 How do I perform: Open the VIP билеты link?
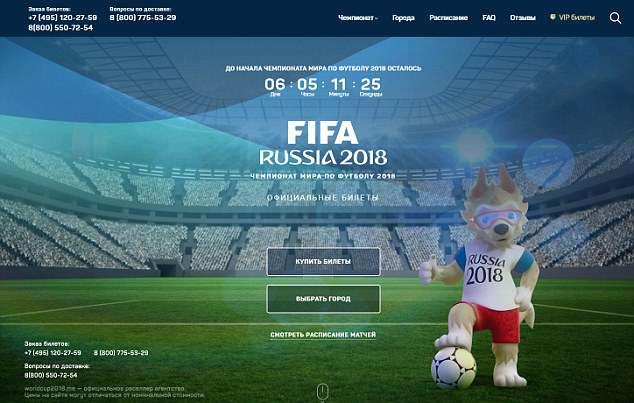pyautogui.click(x=577, y=17)
